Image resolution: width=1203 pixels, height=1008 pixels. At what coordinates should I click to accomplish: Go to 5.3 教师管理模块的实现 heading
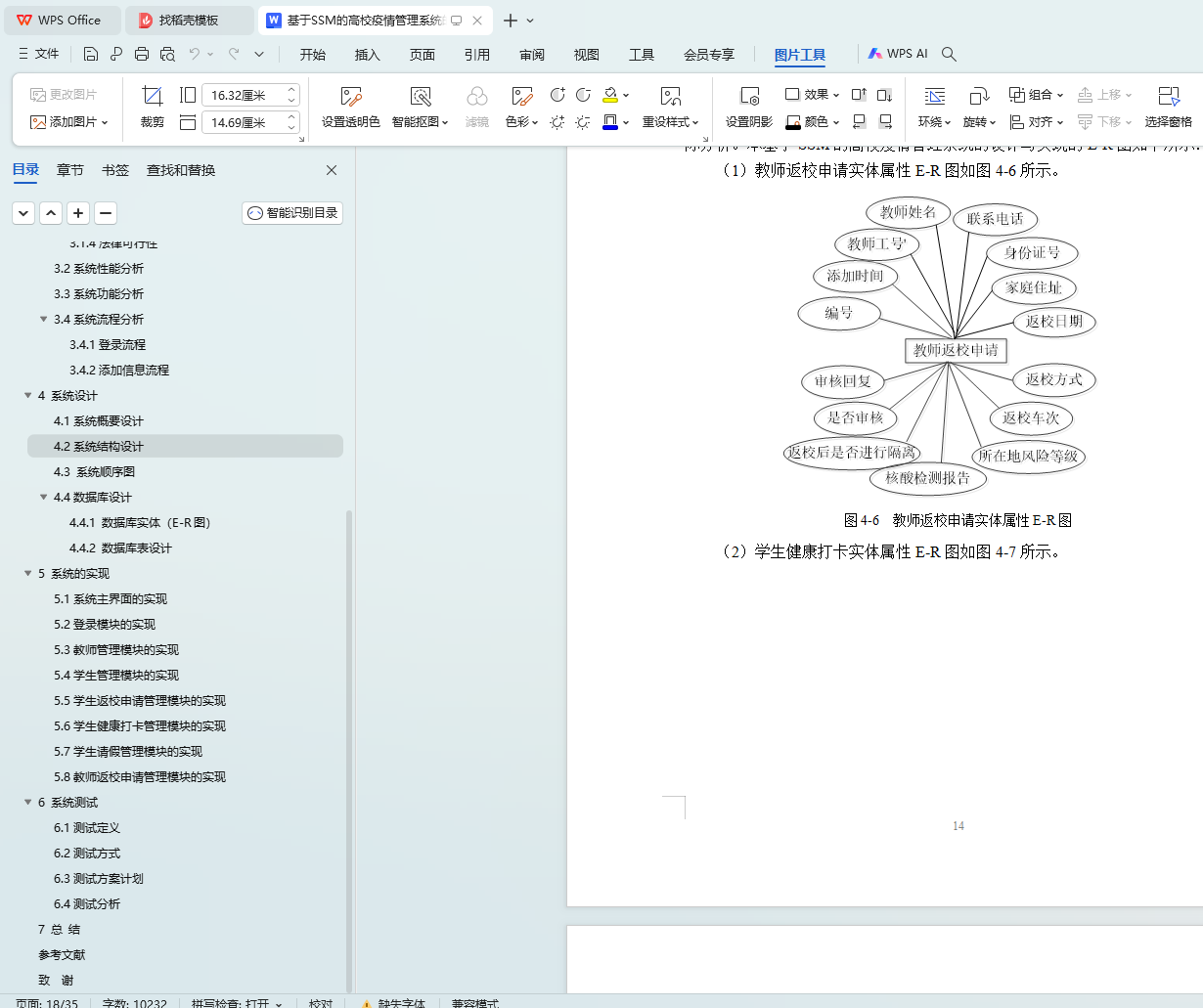116,650
